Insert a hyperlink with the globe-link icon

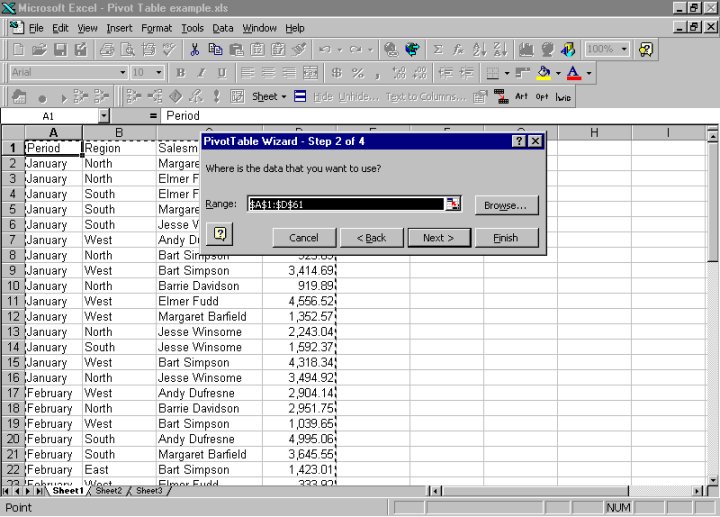[x=391, y=49]
